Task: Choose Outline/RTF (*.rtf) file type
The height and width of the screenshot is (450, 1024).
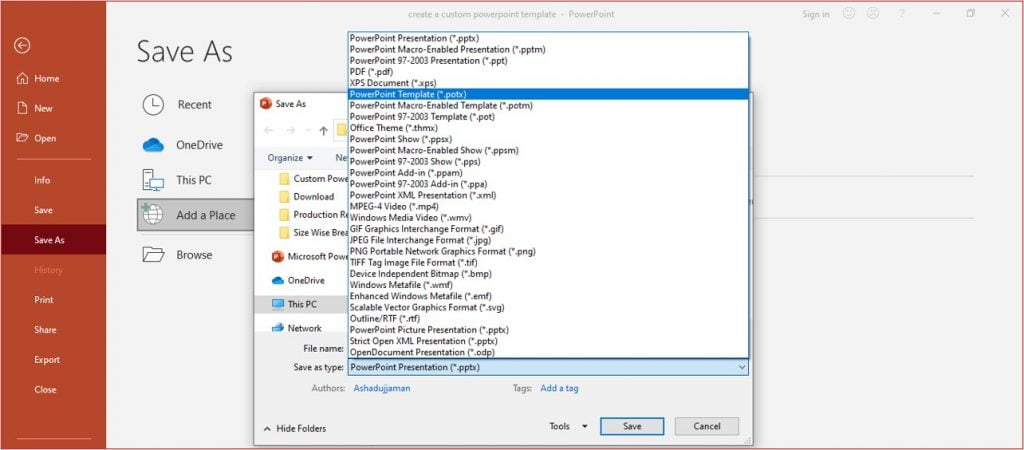Action: 549,318
